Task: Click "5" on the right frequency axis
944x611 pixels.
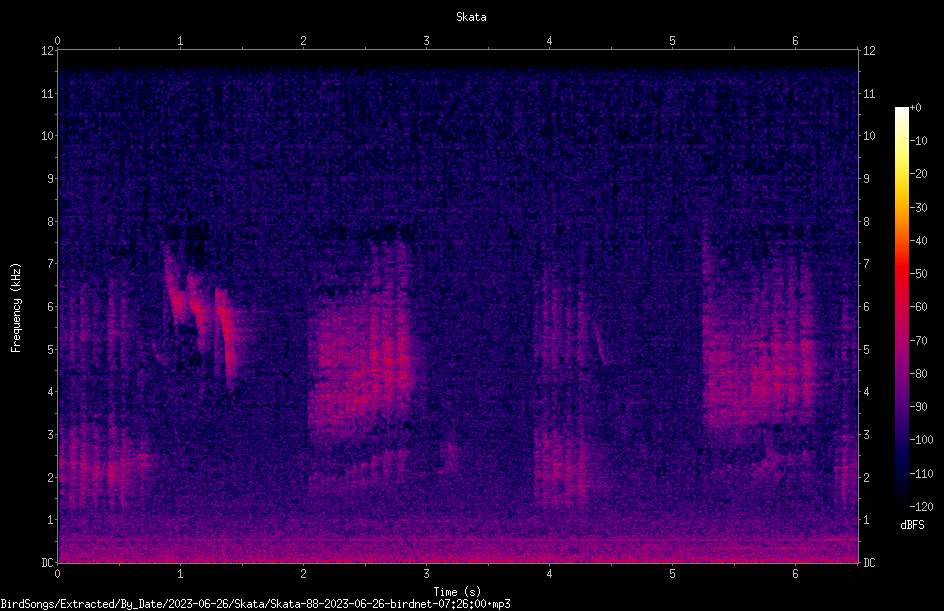Action: (x=866, y=350)
